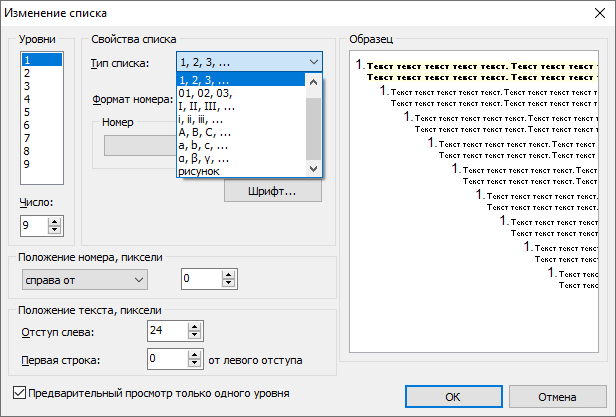This screenshot has height=417, width=616.
Task: Toggle the single-level preview checkbox
Action: point(21,393)
